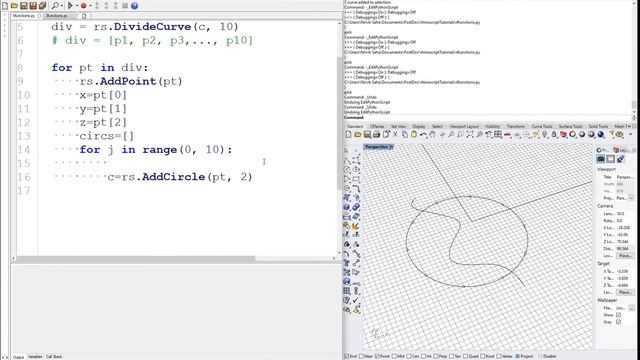This screenshot has width=640, height=360.
Task: Open the Curve Tools toolbar tab
Action: pyautogui.click(x=542, y=127)
